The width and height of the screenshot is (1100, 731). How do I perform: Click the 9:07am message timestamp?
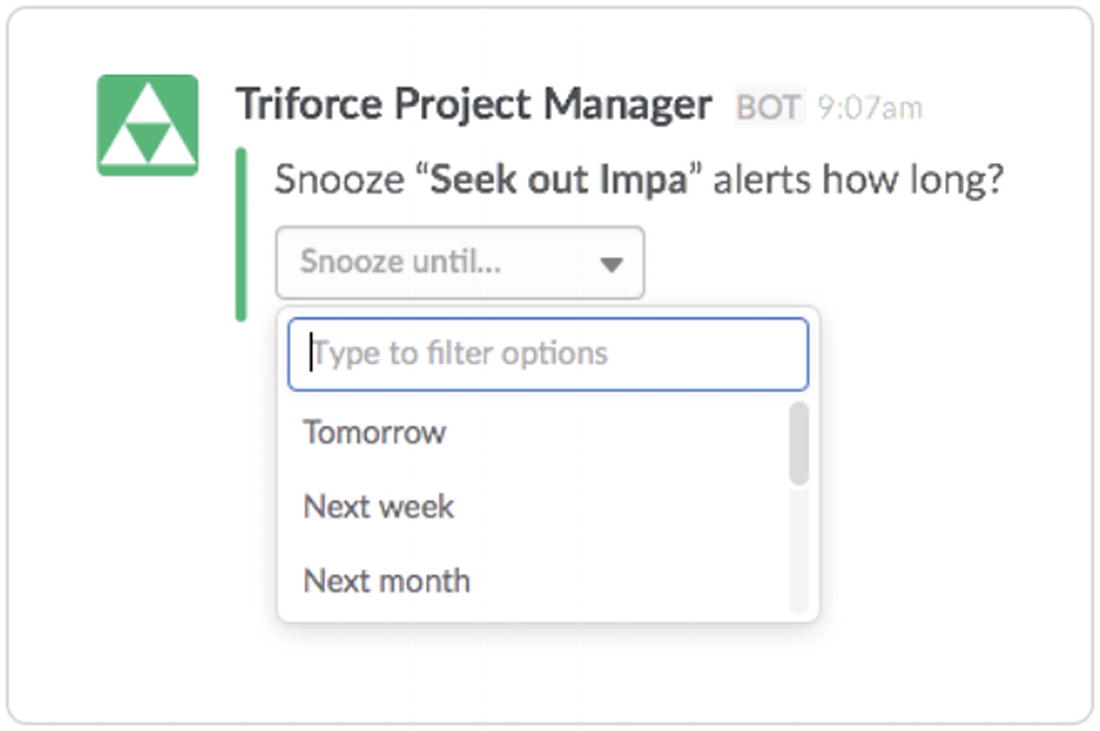[x=870, y=108]
